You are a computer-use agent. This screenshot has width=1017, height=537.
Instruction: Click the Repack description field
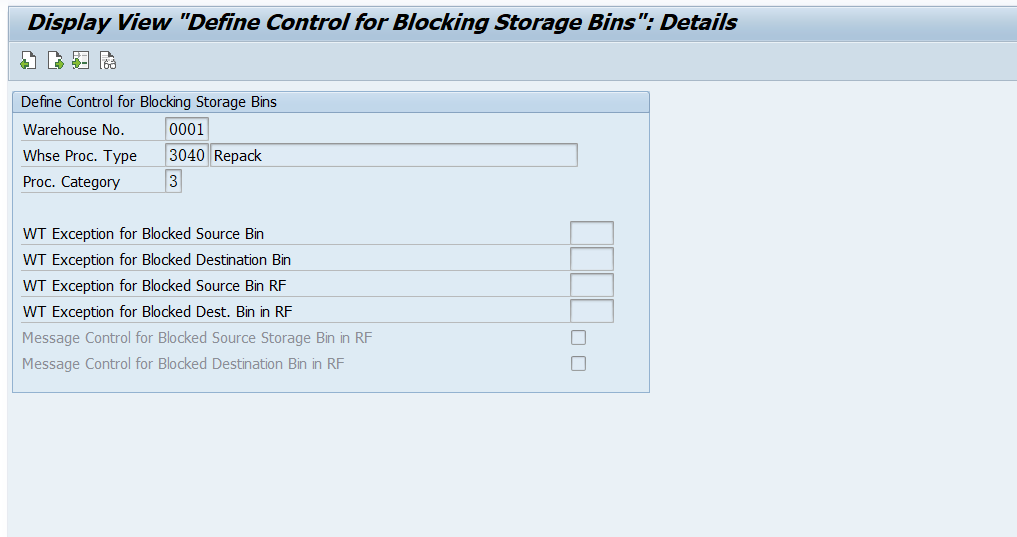click(394, 156)
